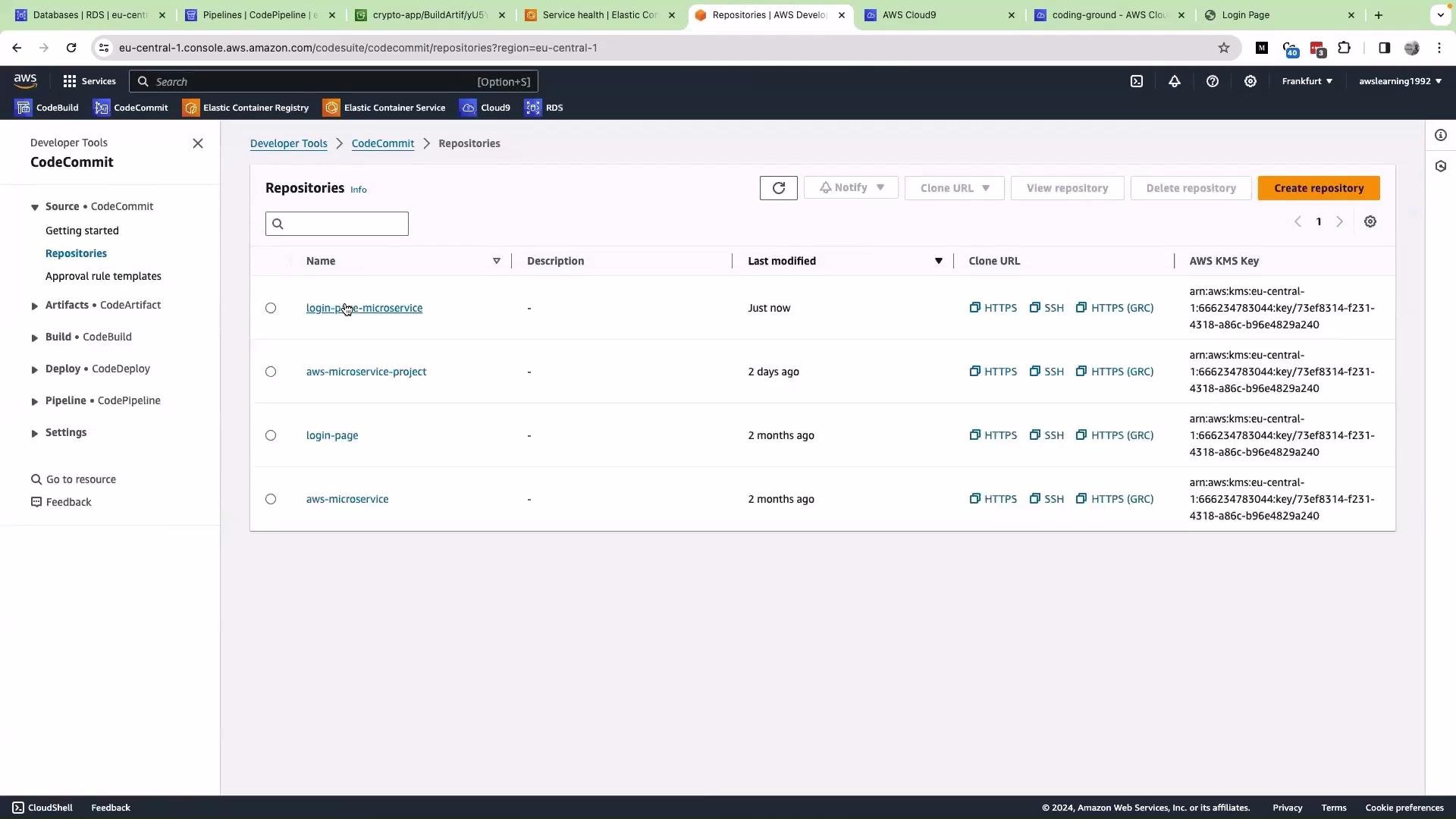Viewport: 1456px width, 819px height.
Task: Copy SSH clone URL for aws-microservice
Action: 1046,499
